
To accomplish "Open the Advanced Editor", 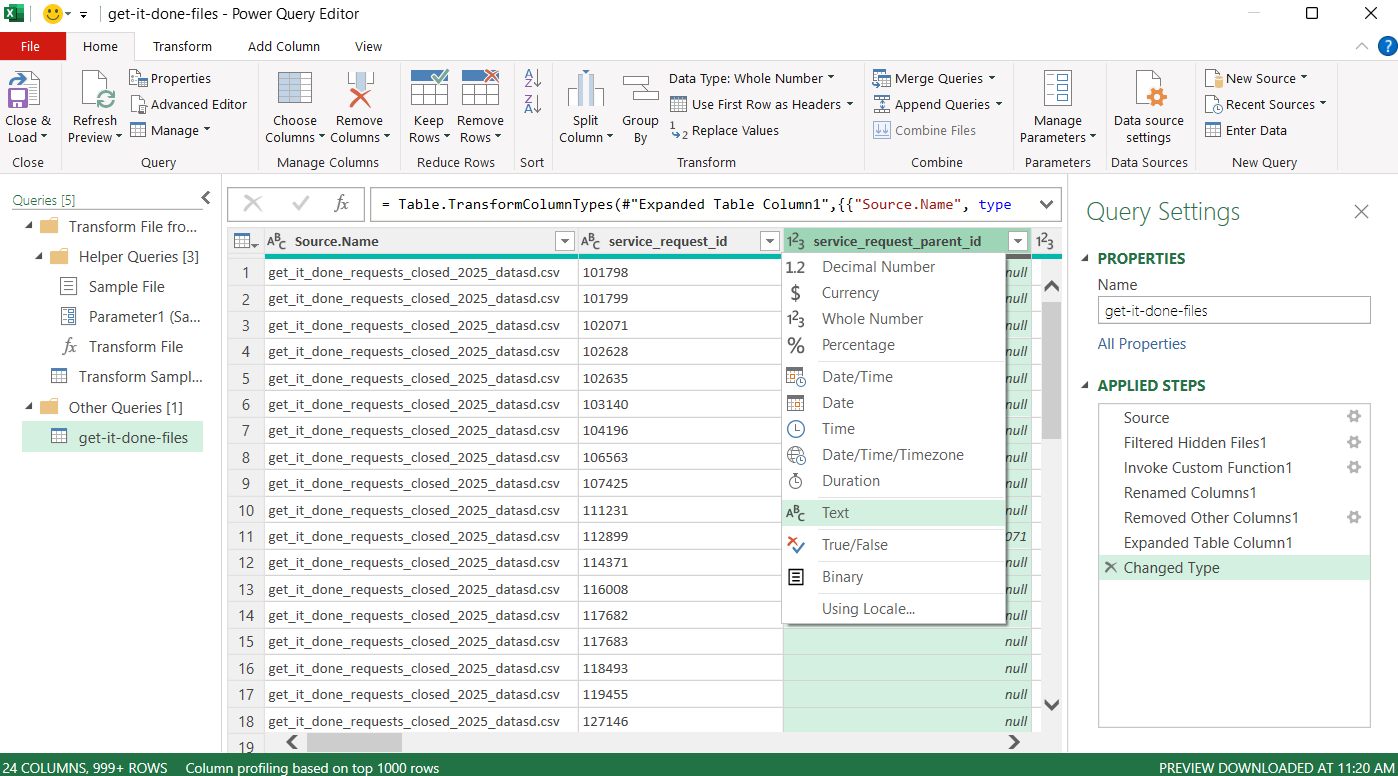I will [x=188, y=104].
